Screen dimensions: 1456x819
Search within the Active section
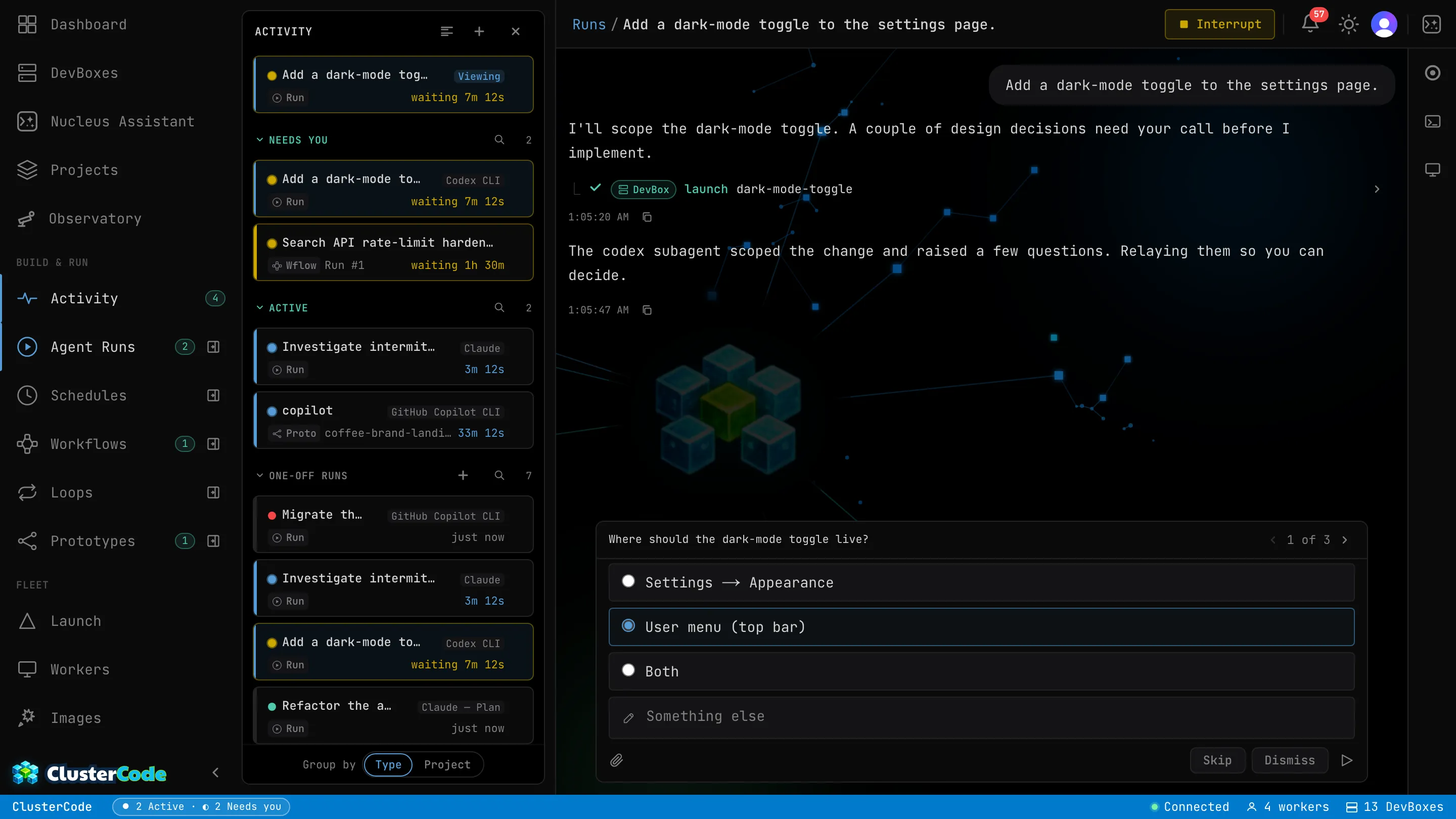[x=499, y=307]
